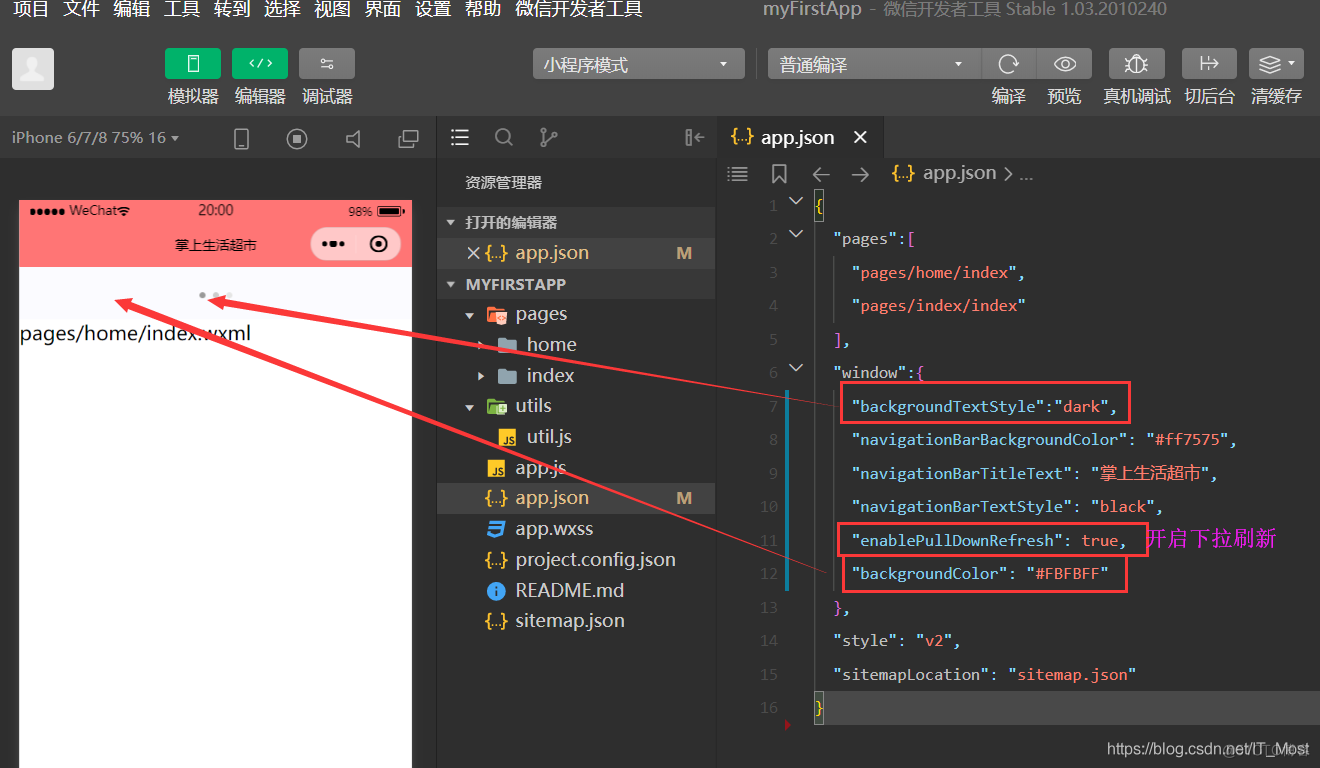
Task: Collapse the sidebar panel icon
Action: click(x=694, y=137)
